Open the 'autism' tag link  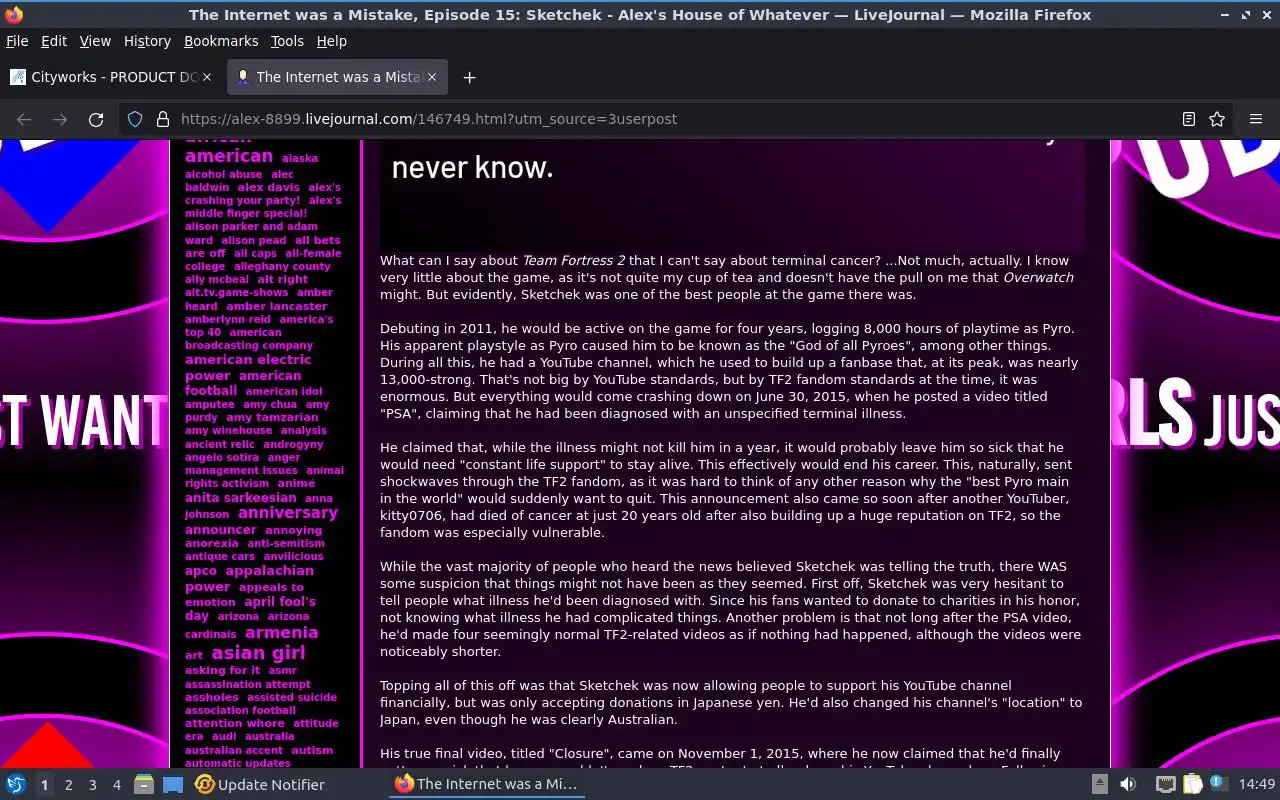[312, 751]
